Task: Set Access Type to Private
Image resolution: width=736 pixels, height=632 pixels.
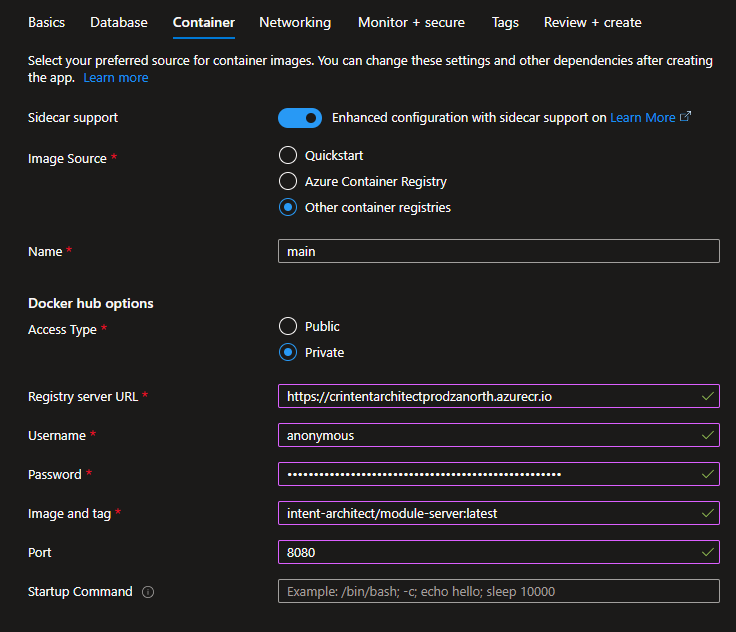Action: point(288,352)
